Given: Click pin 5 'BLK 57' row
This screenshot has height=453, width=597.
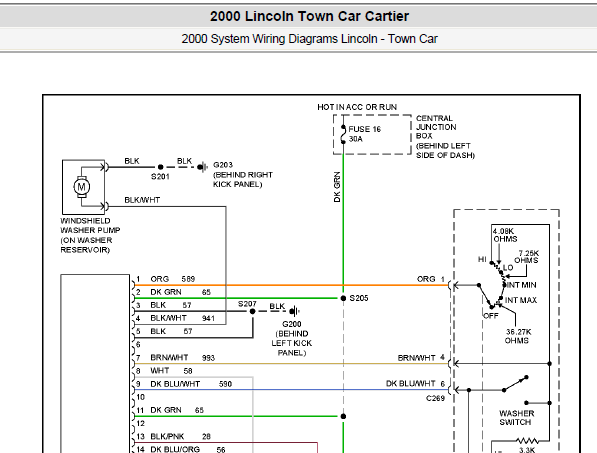Looking at the screenshot, I should tap(164, 331).
